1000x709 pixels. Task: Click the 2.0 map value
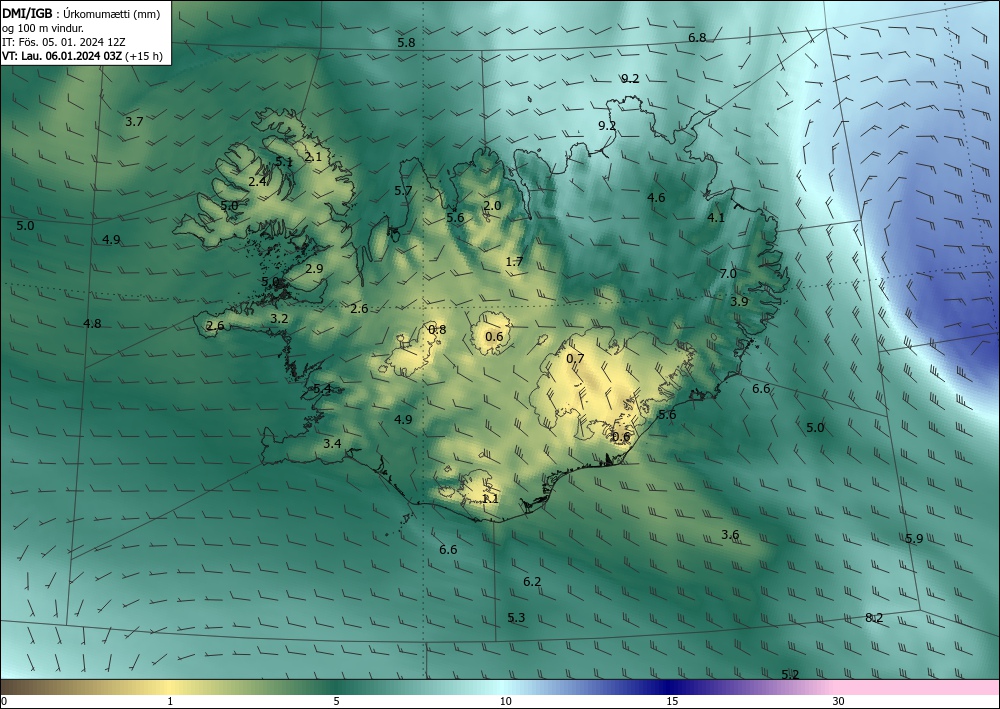pyautogui.click(x=492, y=205)
